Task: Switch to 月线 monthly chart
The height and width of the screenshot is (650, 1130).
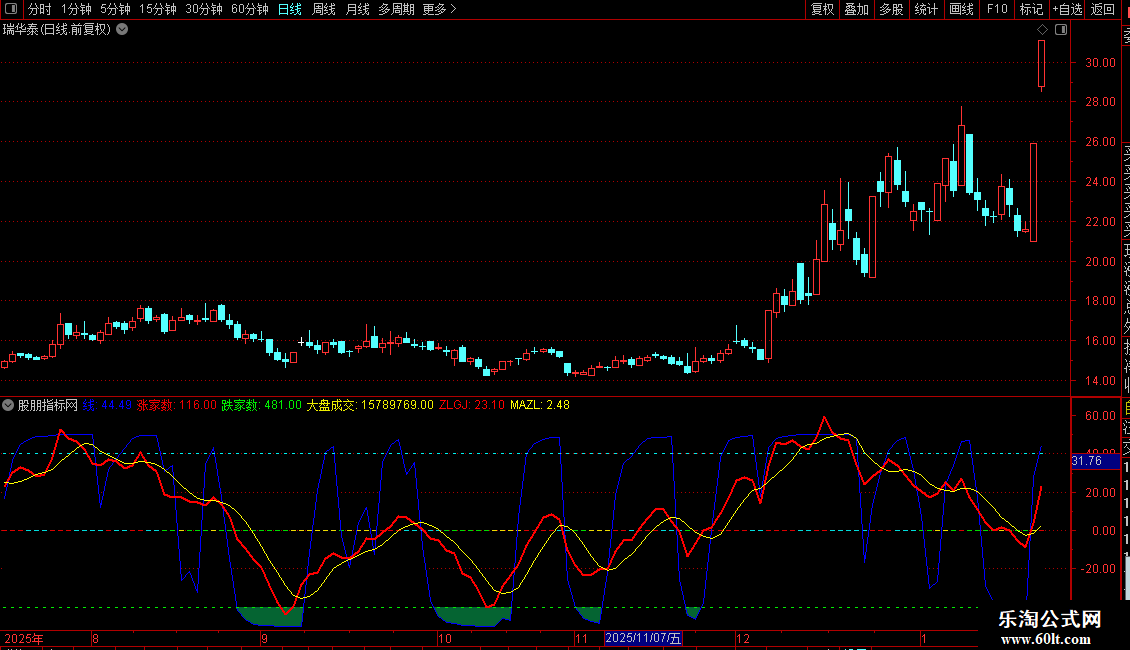Action: 357,9
